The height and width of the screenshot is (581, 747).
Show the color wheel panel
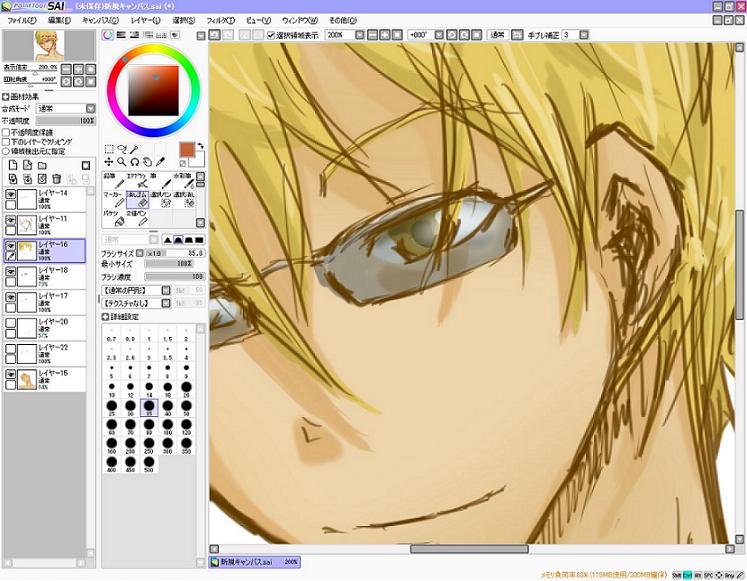click(x=108, y=35)
